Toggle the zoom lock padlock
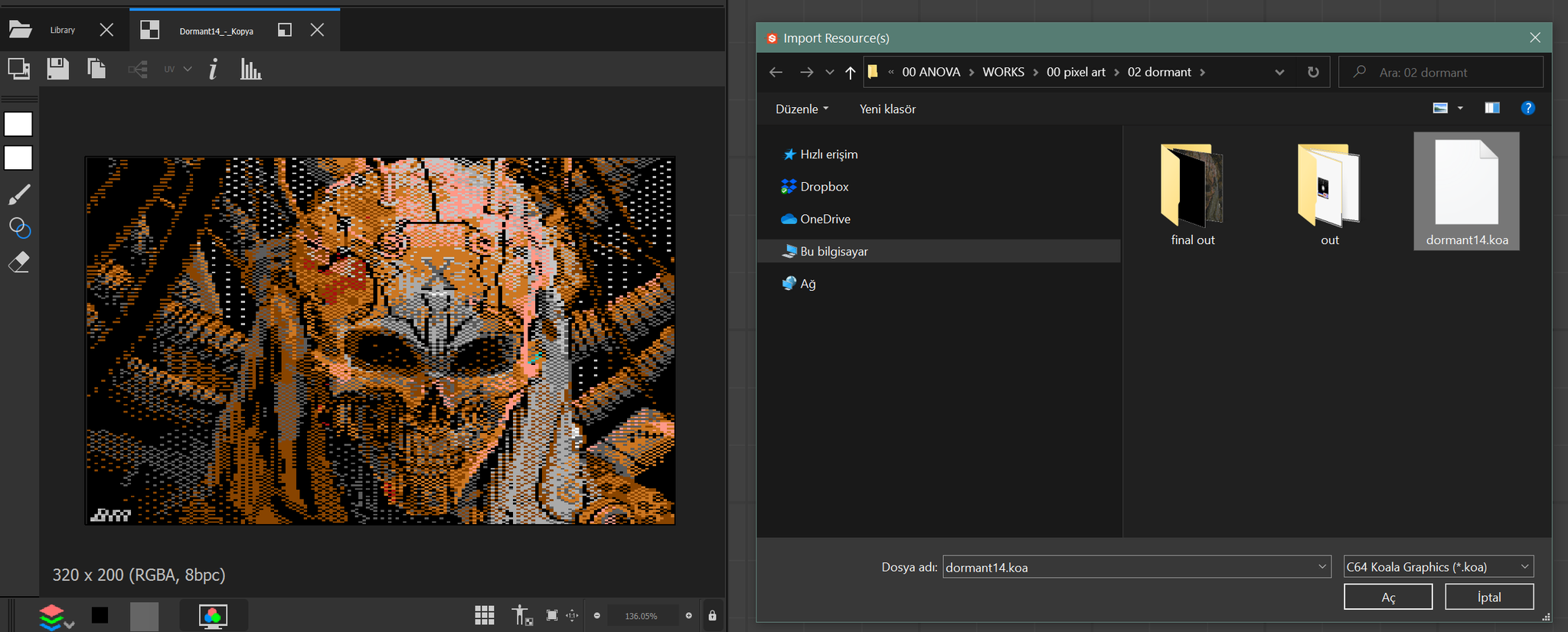Screen dimensions: 1568x632 713,615
